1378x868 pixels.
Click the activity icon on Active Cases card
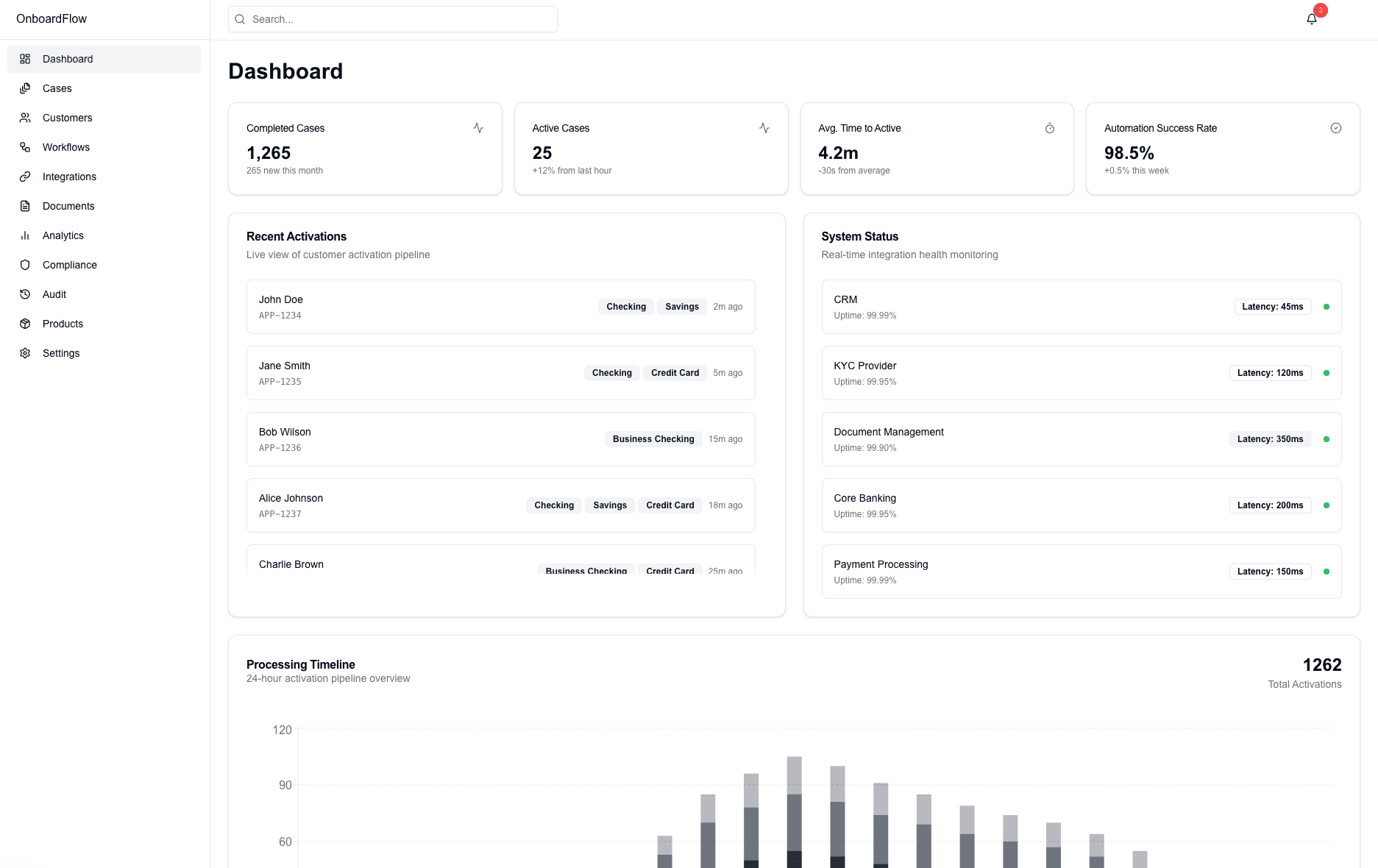point(764,128)
